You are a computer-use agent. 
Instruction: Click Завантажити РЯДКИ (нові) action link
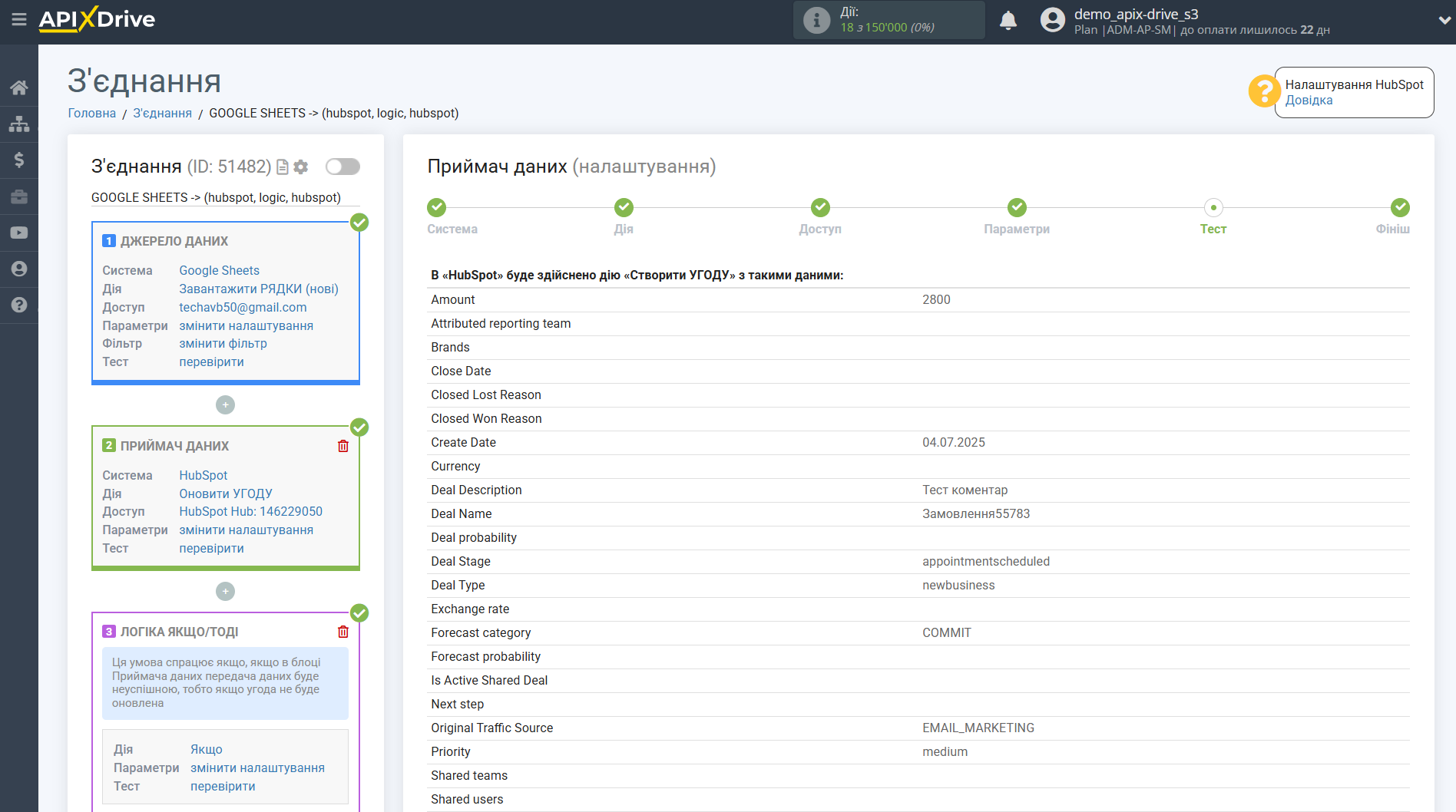click(259, 289)
